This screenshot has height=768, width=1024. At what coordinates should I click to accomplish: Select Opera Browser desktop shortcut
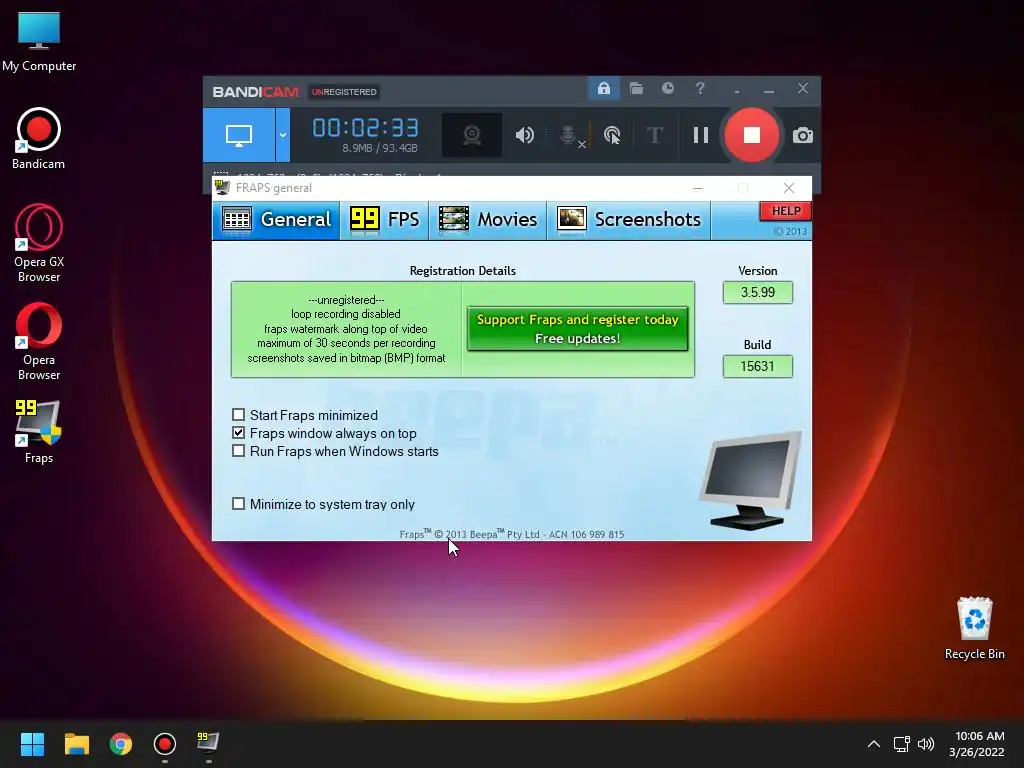tap(39, 342)
